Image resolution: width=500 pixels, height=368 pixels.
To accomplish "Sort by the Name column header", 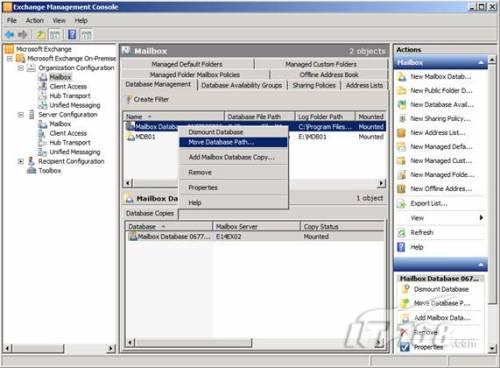I will [173, 116].
